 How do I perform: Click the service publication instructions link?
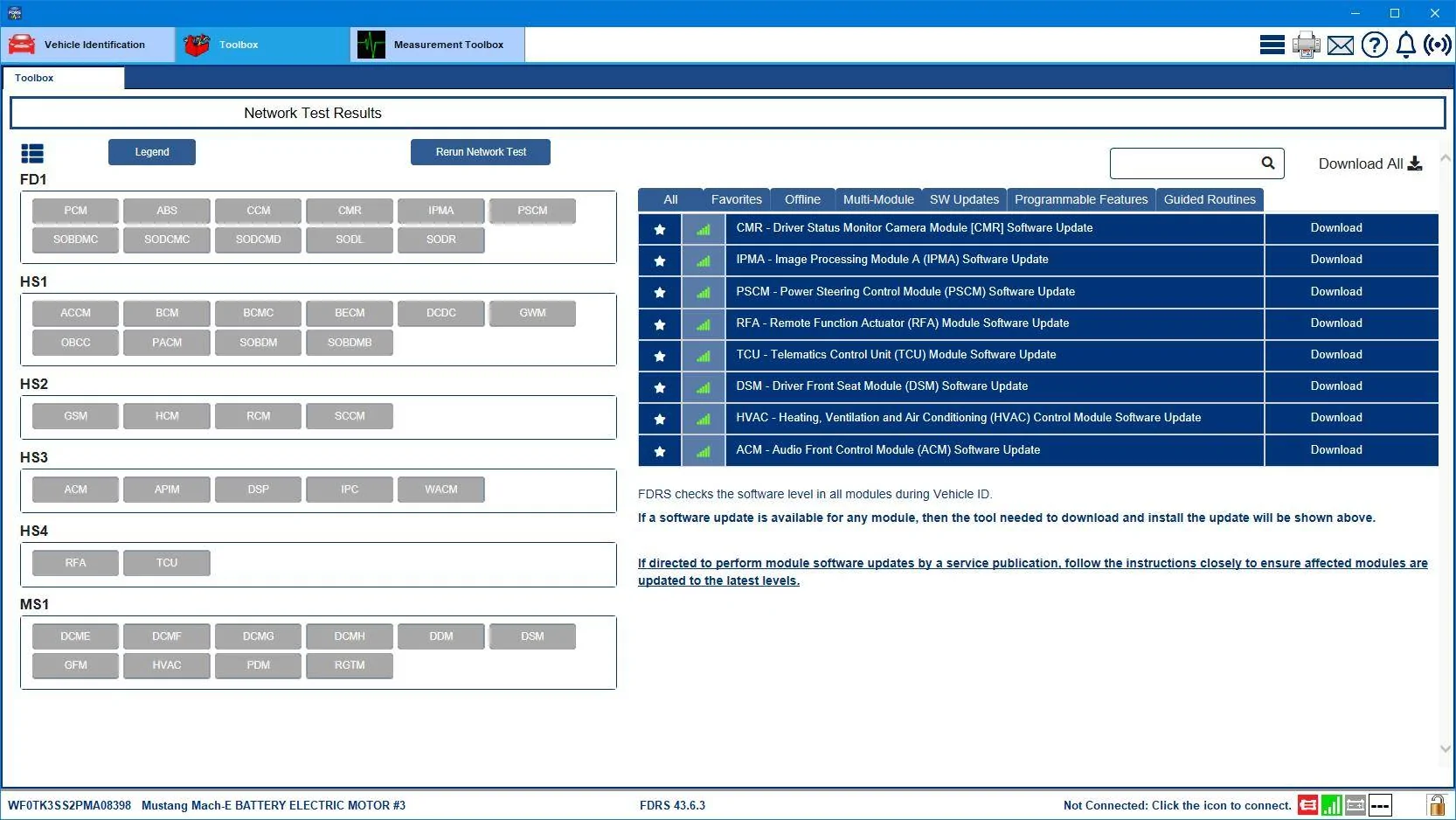coord(1032,572)
